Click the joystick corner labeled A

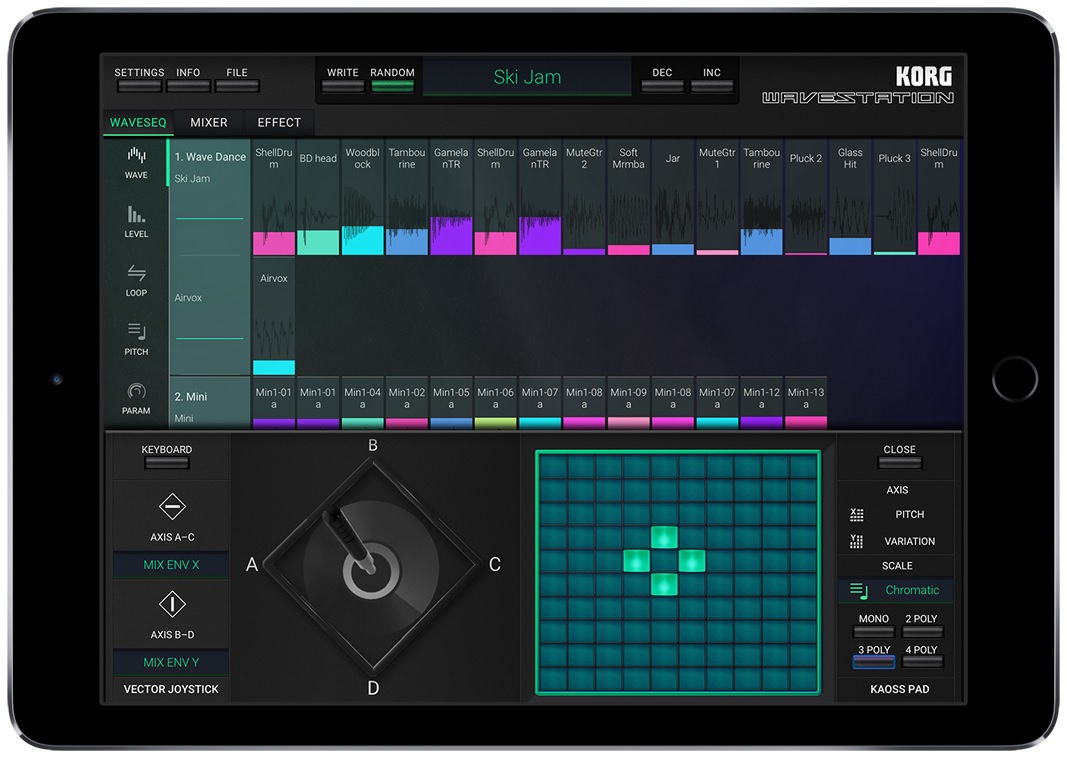pos(252,565)
